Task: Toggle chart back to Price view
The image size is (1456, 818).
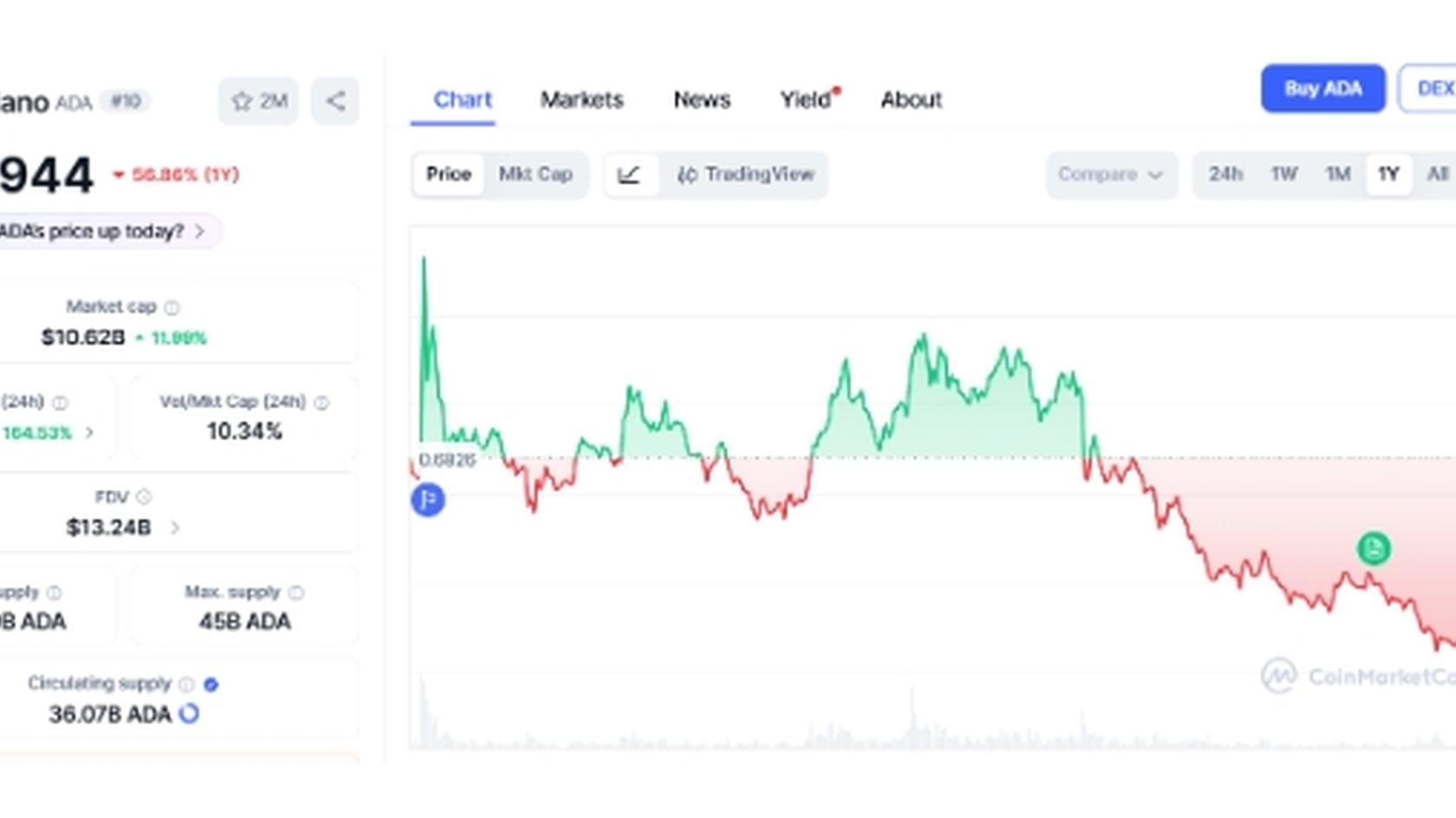Action: click(x=448, y=174)
